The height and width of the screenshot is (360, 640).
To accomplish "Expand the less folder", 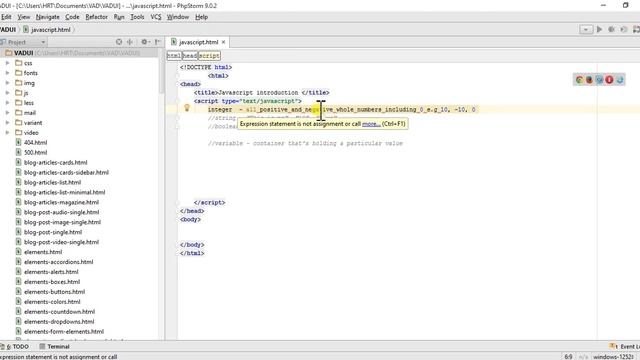I will tap(7, 103).
